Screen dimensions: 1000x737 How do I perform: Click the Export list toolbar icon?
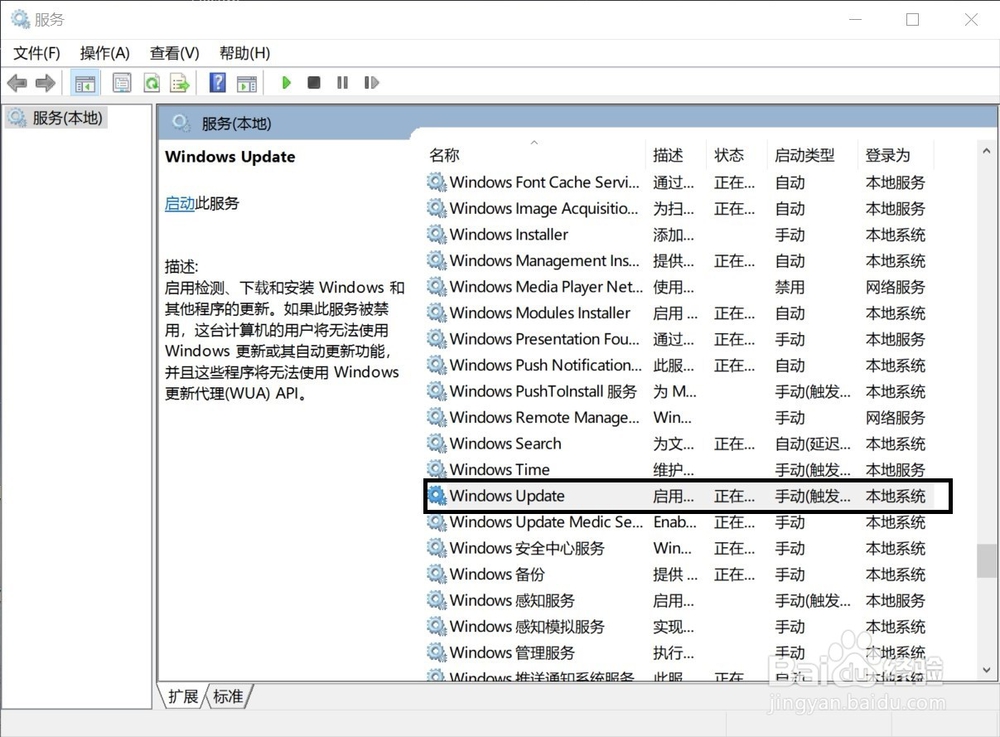180,83
